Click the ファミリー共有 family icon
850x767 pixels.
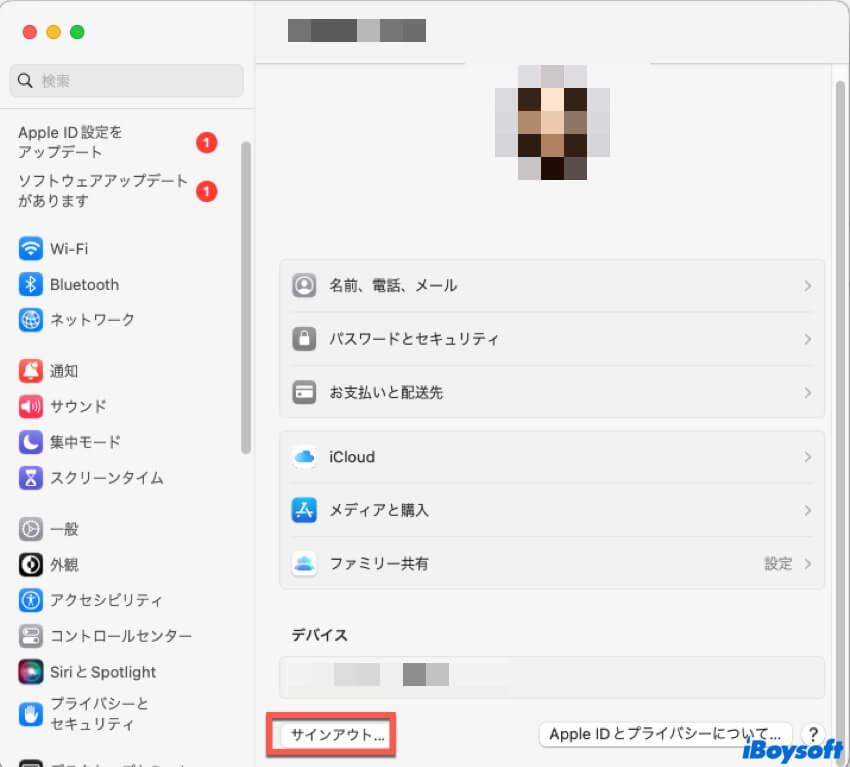click(304, 564)
